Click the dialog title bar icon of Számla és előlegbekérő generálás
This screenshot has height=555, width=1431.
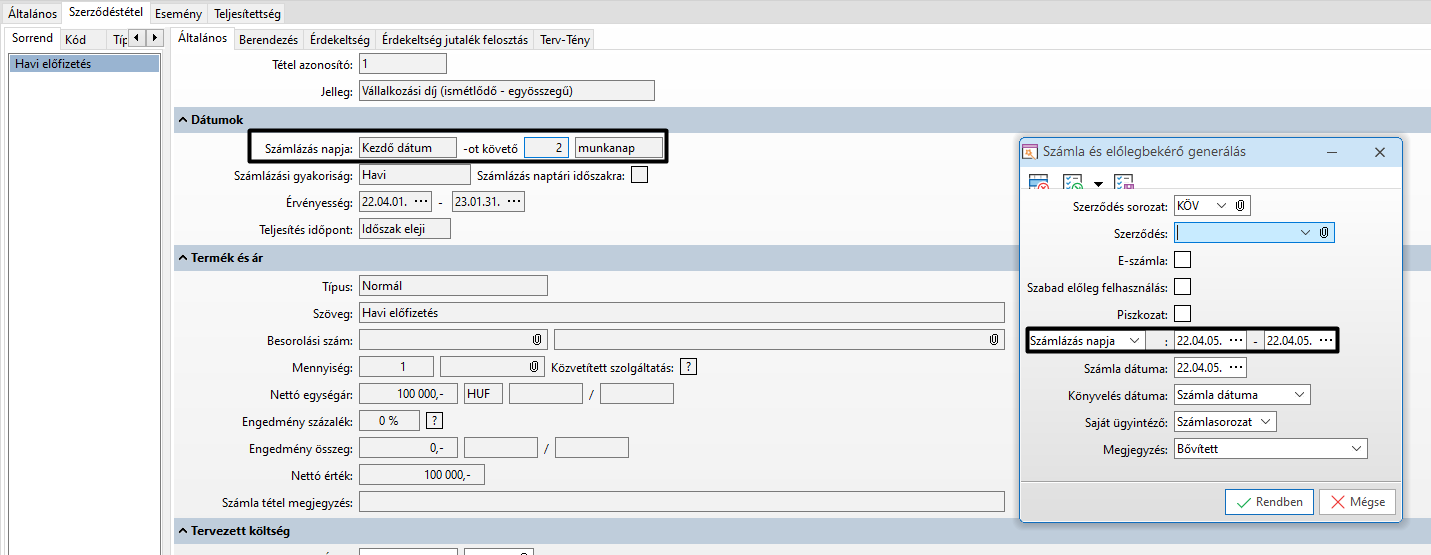pyautogui.click(x=1030, y=153)
